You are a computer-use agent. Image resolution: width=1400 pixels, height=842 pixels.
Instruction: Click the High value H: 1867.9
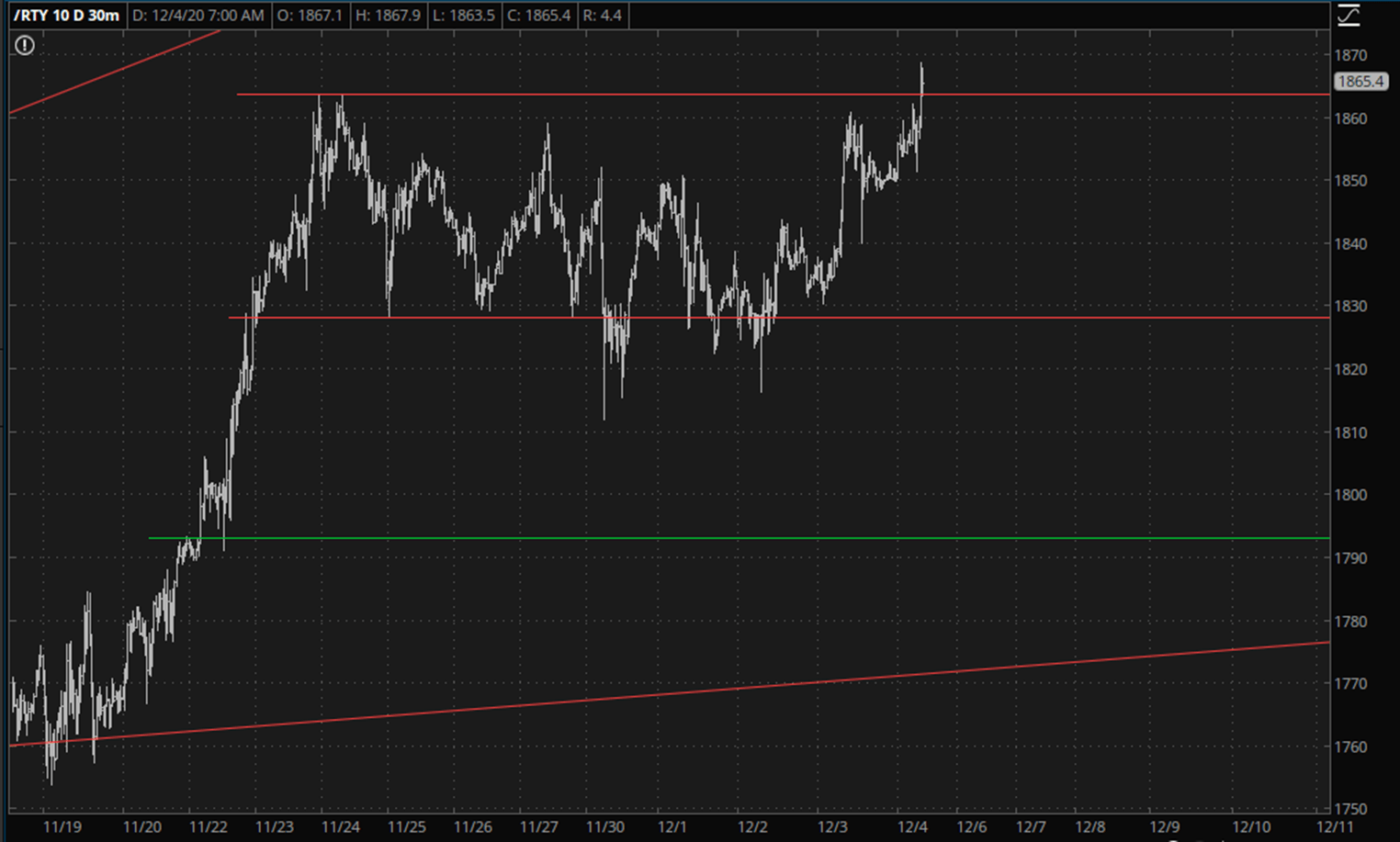[x=388, y=15]
